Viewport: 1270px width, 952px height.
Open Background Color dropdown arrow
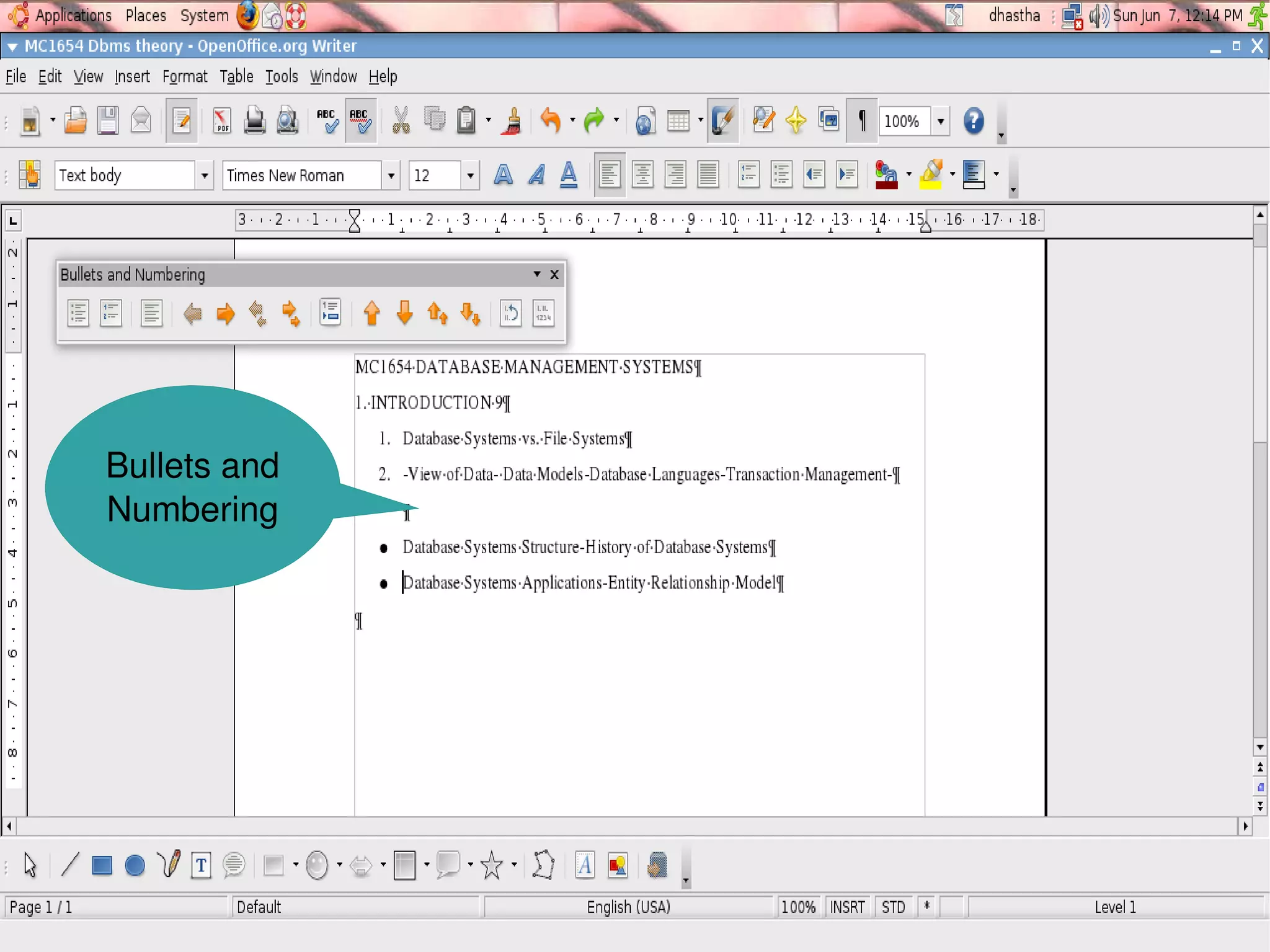coord(996,174)
